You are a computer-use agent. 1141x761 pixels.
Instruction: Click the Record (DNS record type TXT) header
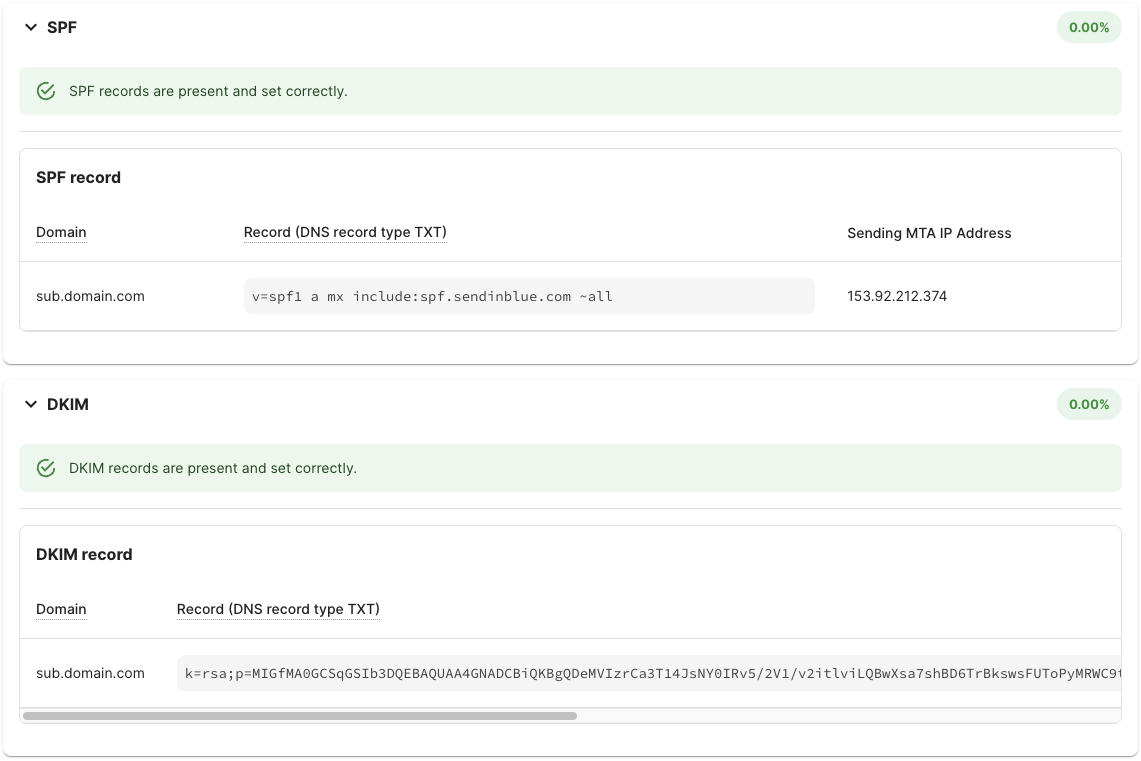tap(344, 232)
